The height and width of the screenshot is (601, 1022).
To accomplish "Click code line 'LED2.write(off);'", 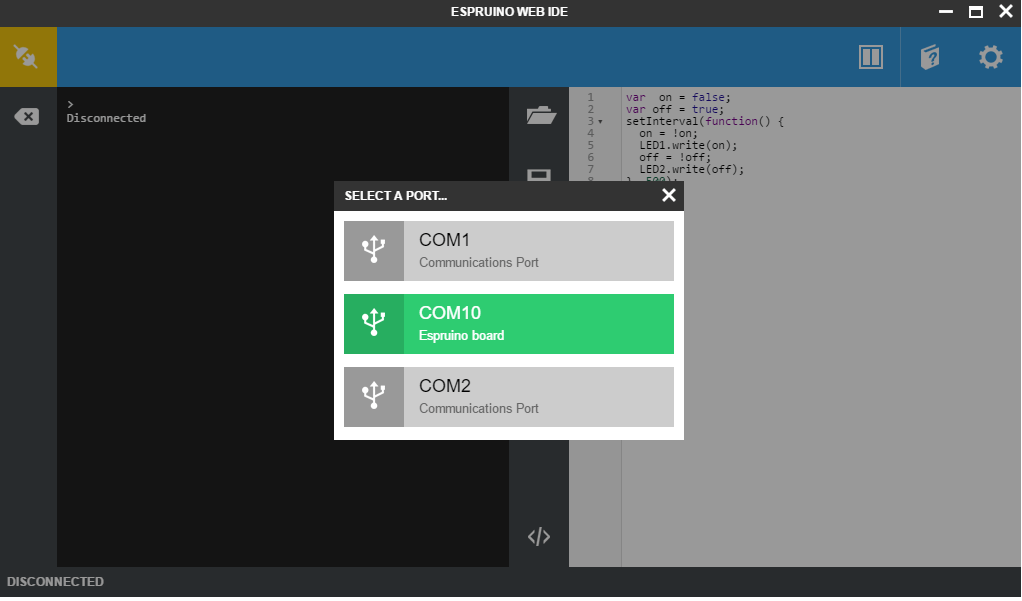I will [x=691, y=169].
